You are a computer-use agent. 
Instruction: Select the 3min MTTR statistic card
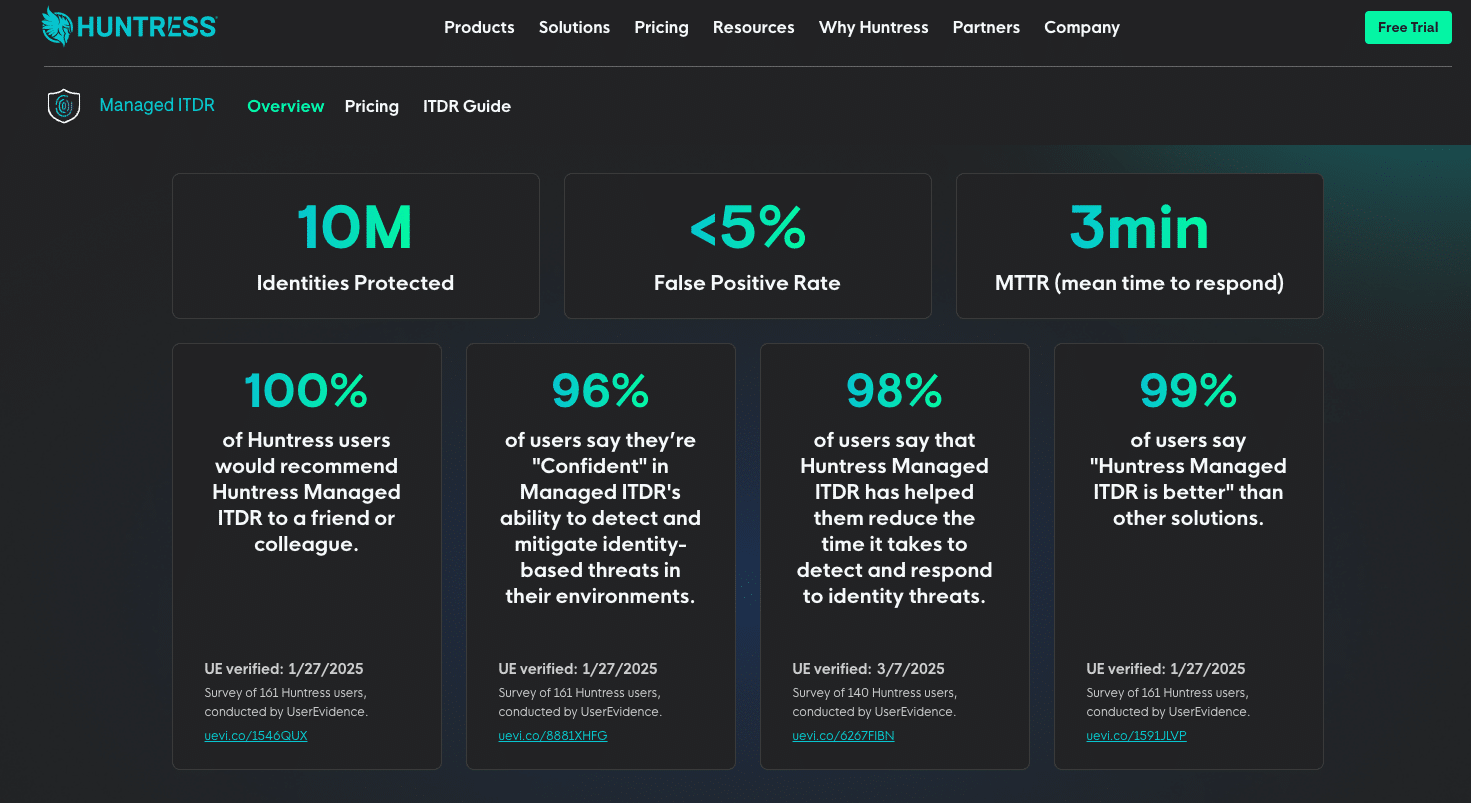pyautogui.click(x=1139, y=246)
